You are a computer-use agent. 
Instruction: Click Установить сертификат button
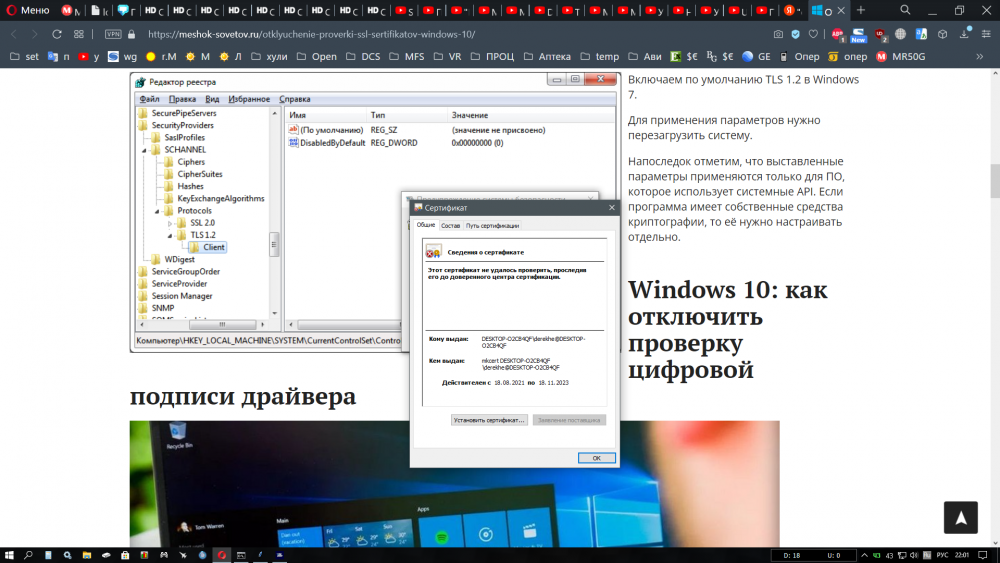pos(489,420)
